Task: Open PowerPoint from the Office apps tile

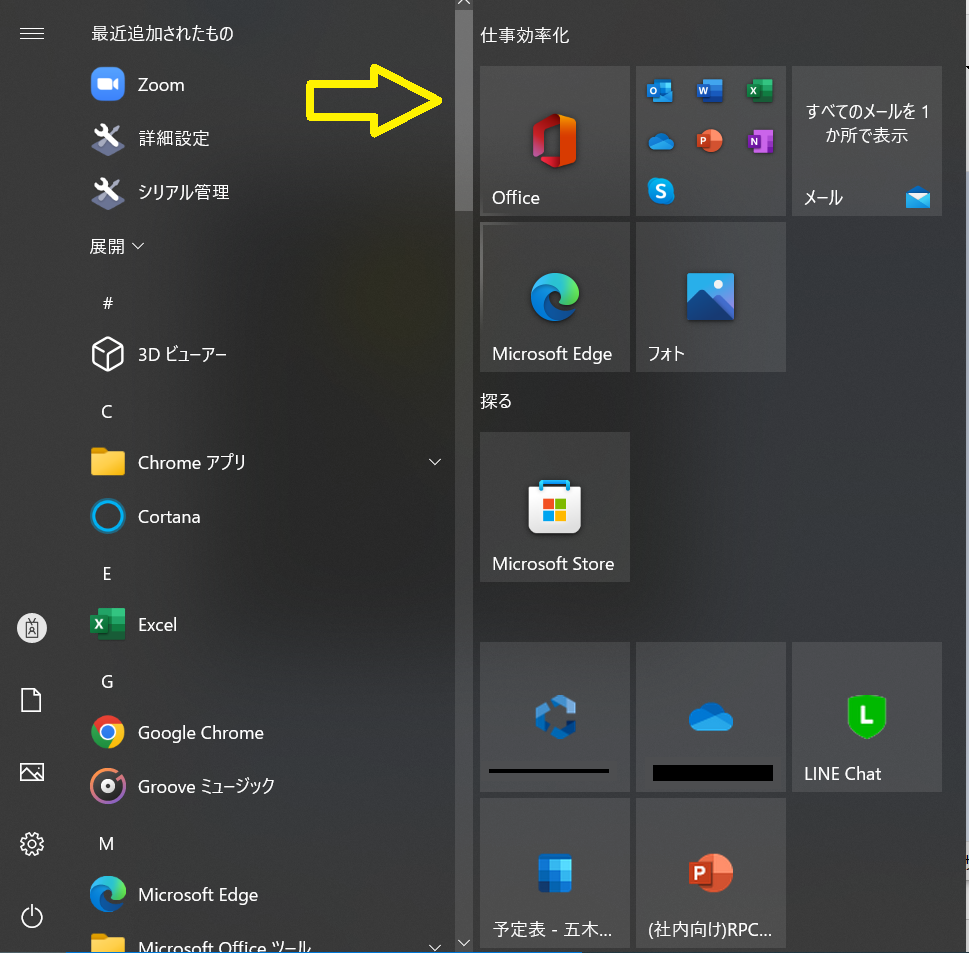Action: tap(710, 141)
